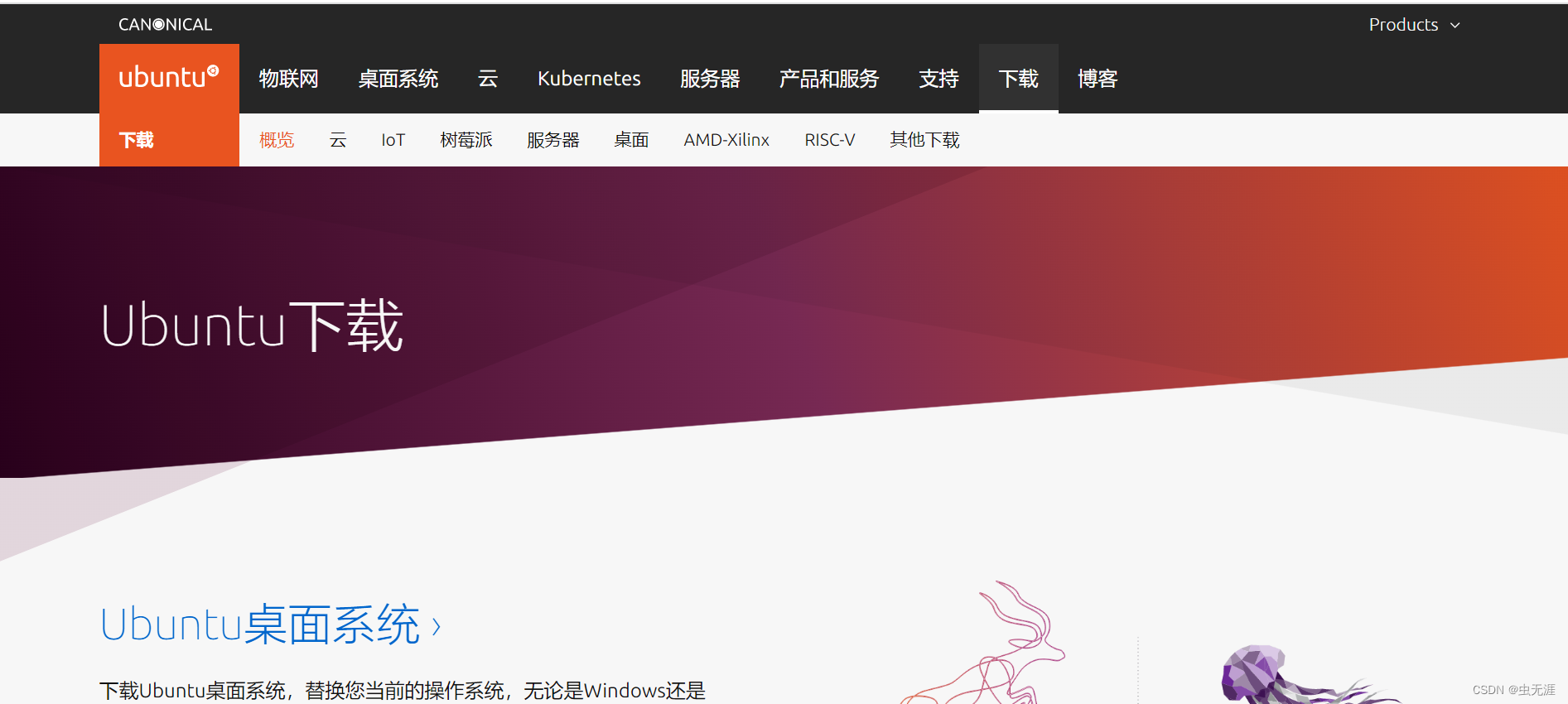Viewport: 1568px width, 704px height.
Task: Open the 其他下载 tab
Action: (924, 140)
